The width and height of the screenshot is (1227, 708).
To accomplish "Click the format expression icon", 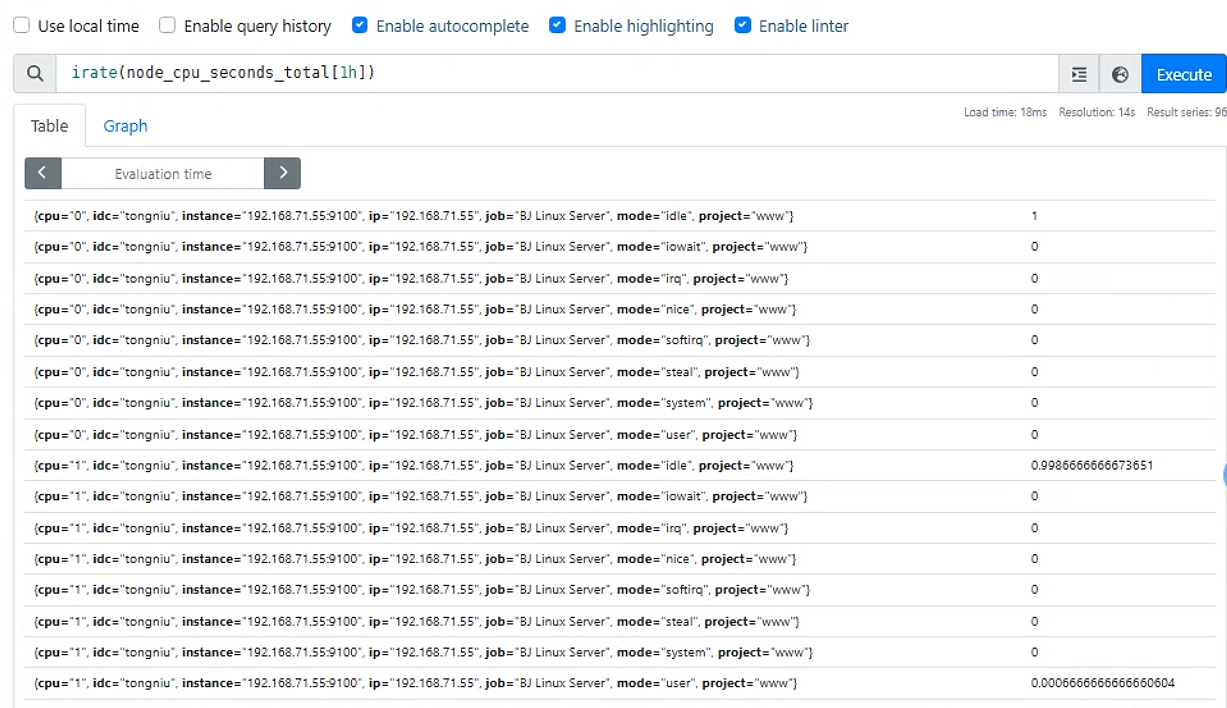I will 1079,74.
